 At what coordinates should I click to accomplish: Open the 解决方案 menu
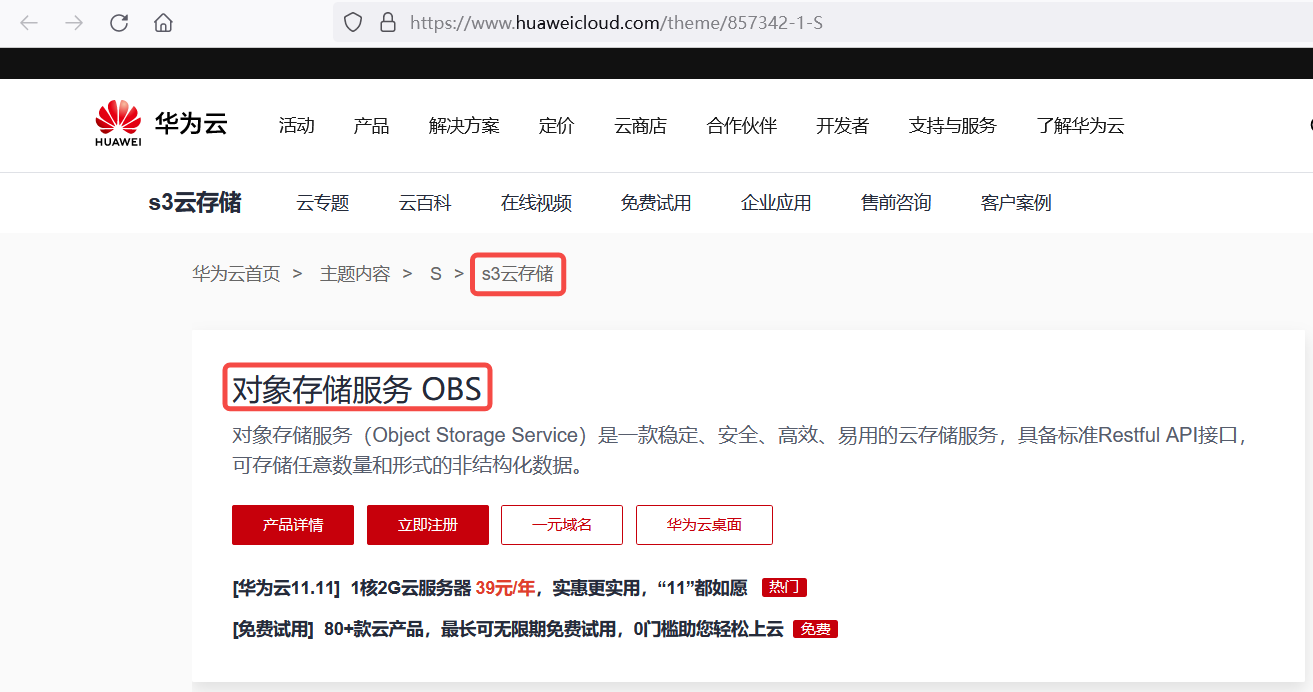click(463, 125)
